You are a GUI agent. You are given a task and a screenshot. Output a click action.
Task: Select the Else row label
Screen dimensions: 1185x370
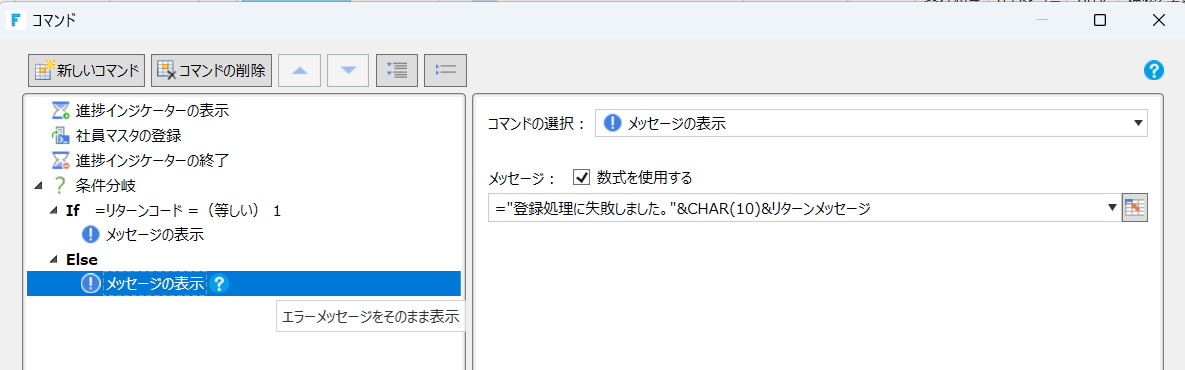(82, 260)
